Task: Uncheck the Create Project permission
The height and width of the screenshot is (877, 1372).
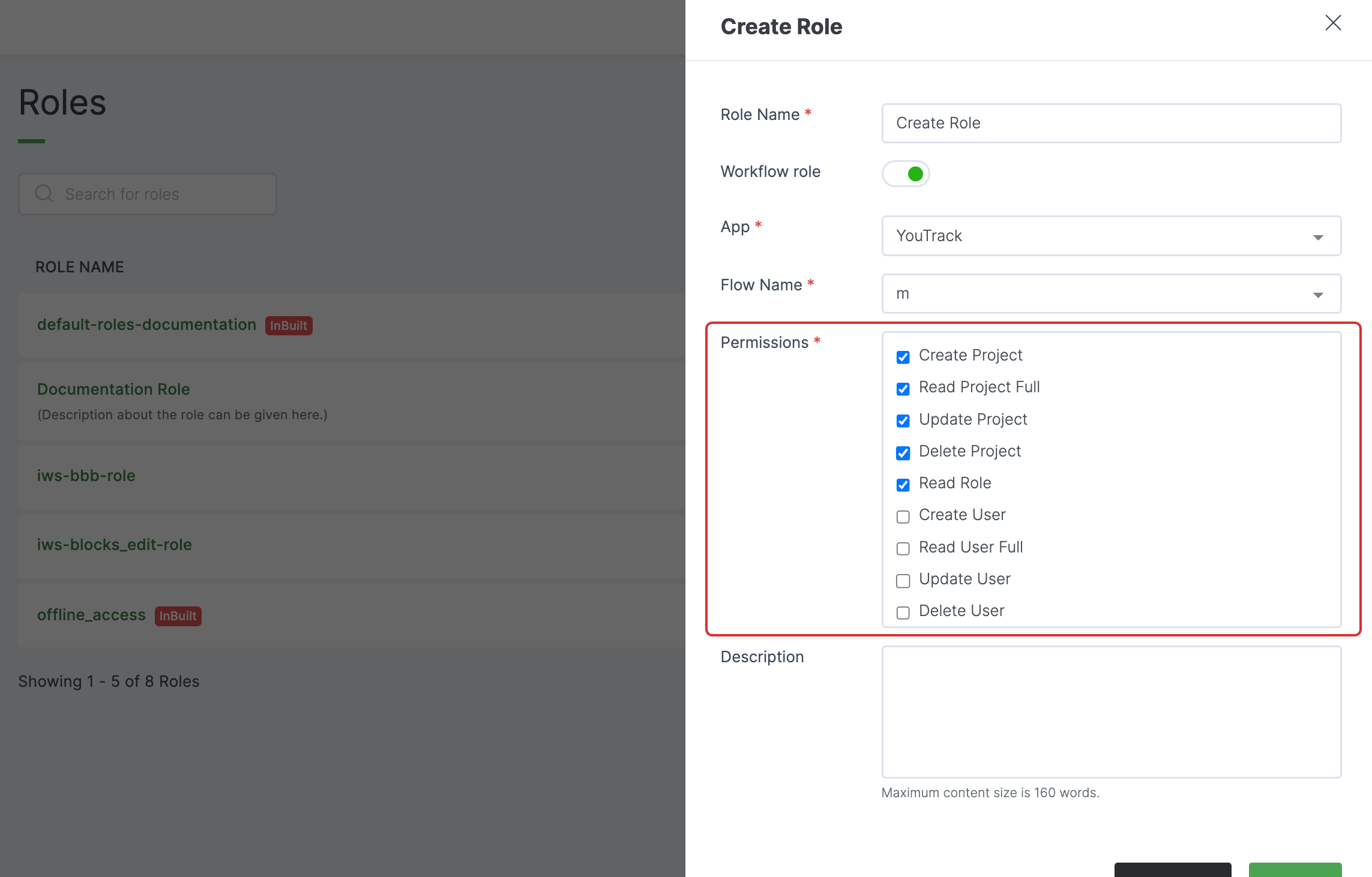Action: (x=903, y=357)
